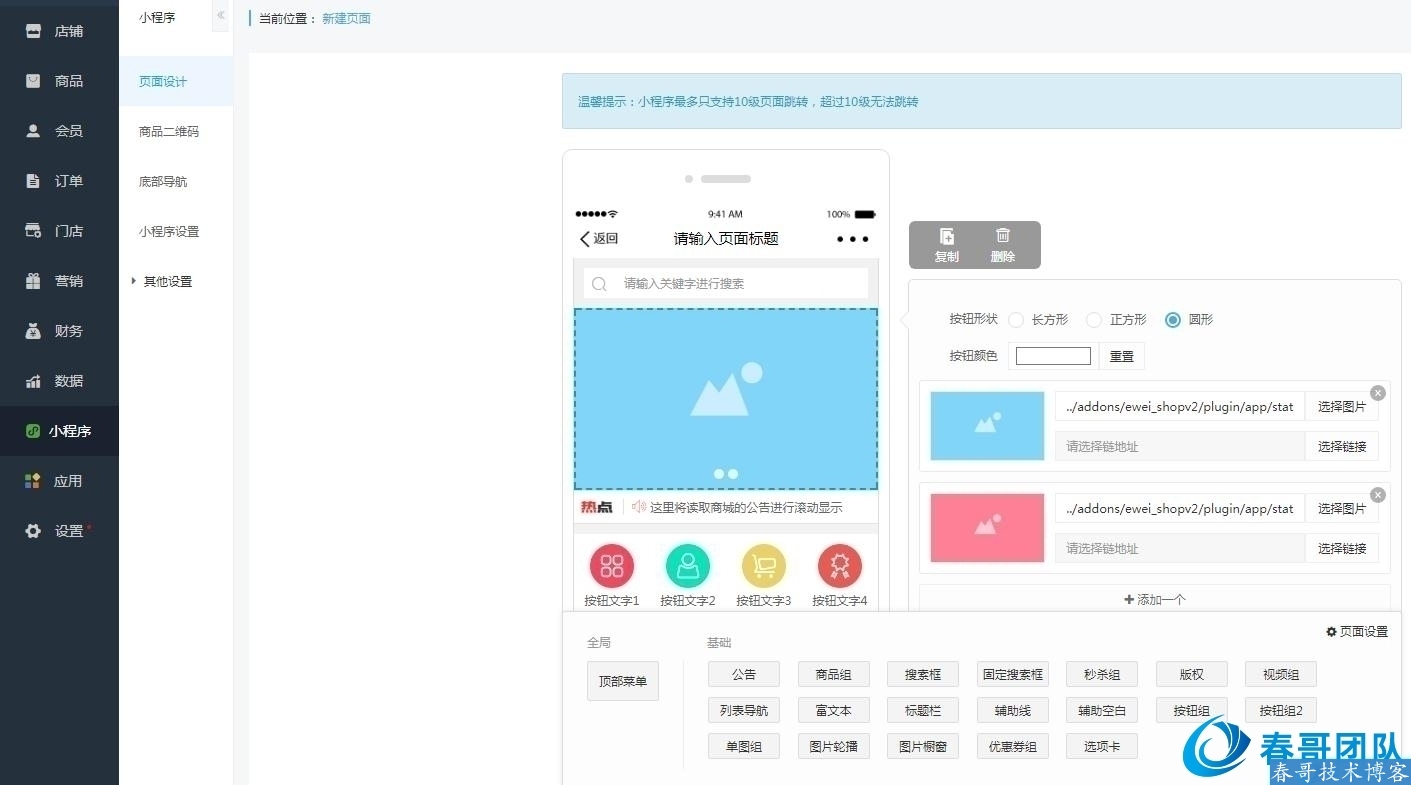Click the pink image thumbnail in editor
The height and width of the screenshot is (785, 1411).
click(987, 528)
